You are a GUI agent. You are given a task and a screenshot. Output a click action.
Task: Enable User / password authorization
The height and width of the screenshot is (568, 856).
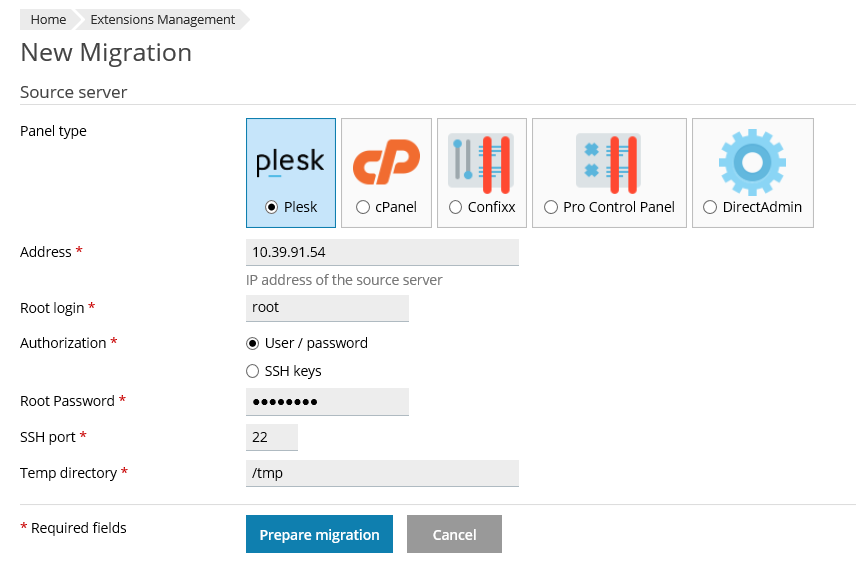point(253,343)
